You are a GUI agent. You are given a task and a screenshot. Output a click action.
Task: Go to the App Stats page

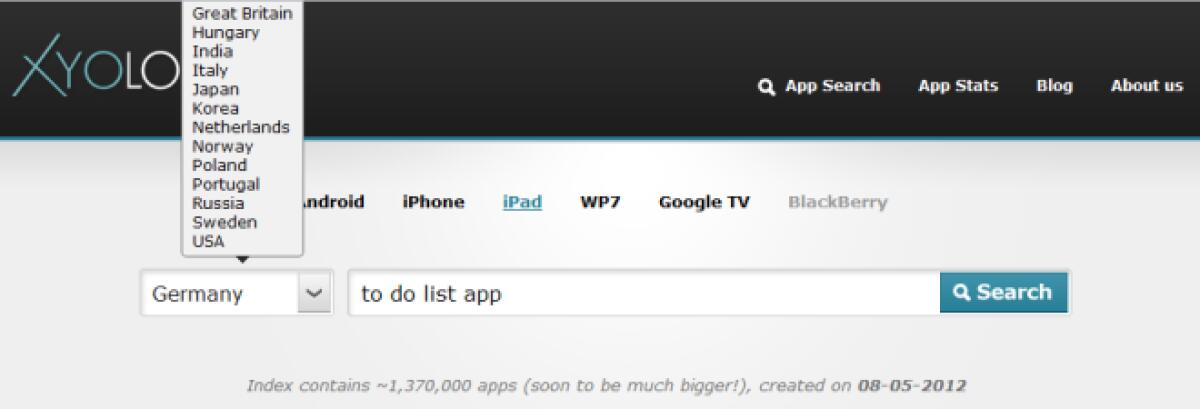958,86
